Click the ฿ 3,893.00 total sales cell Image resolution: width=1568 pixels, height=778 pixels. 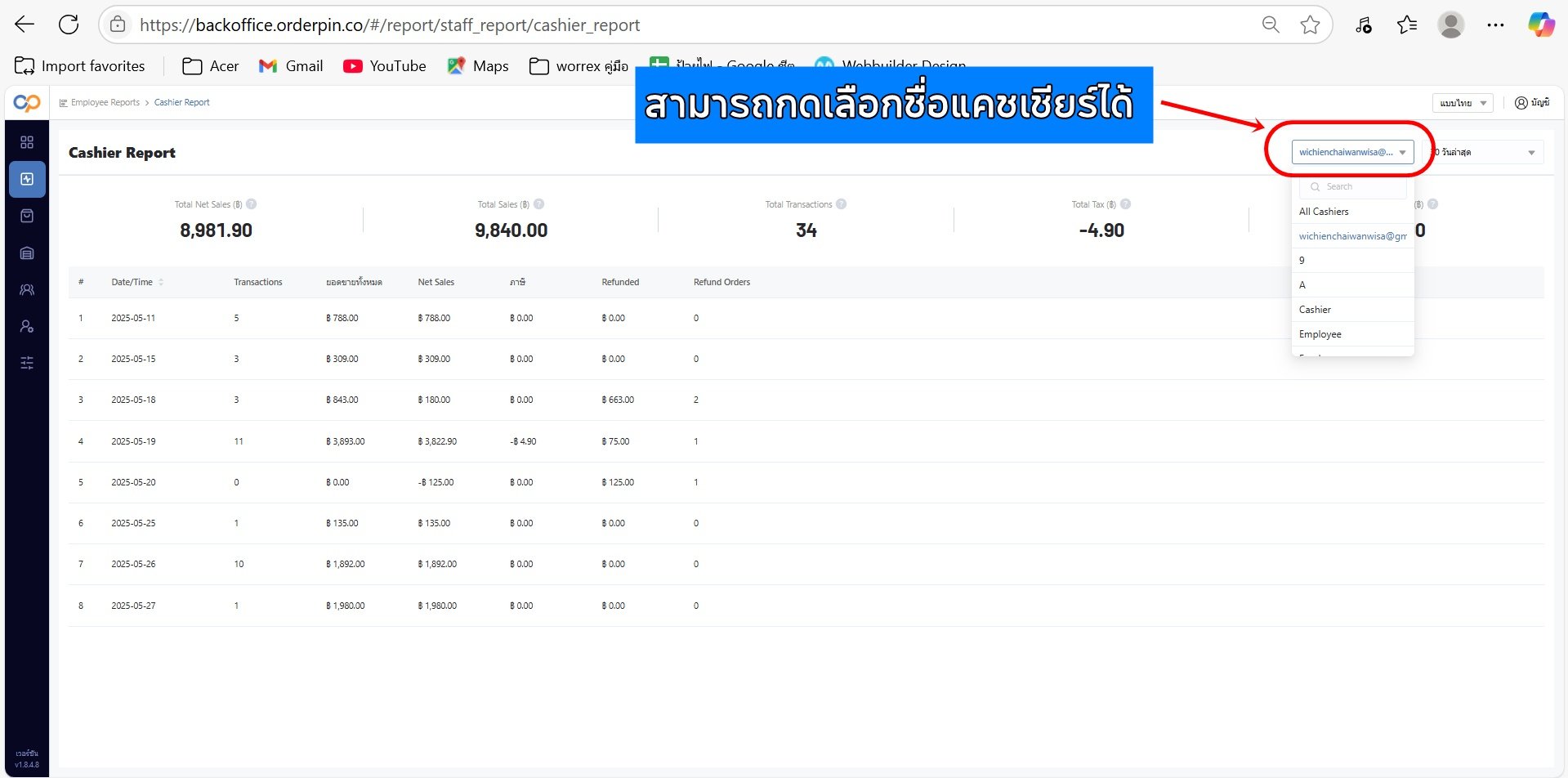point(345,441)
